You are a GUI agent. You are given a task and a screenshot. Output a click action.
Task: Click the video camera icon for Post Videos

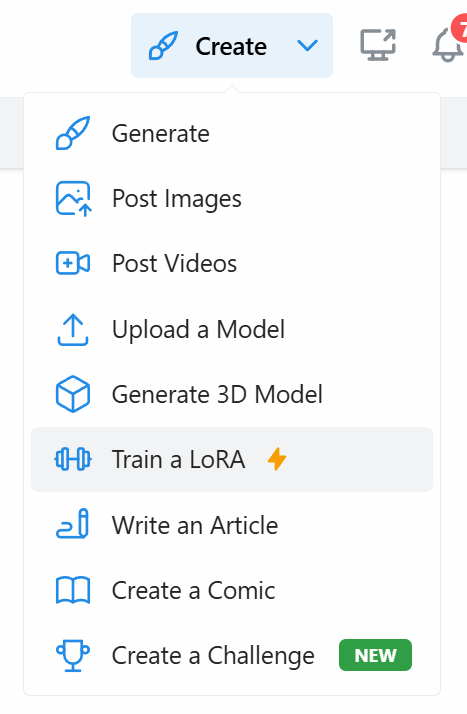coord(73,263)
